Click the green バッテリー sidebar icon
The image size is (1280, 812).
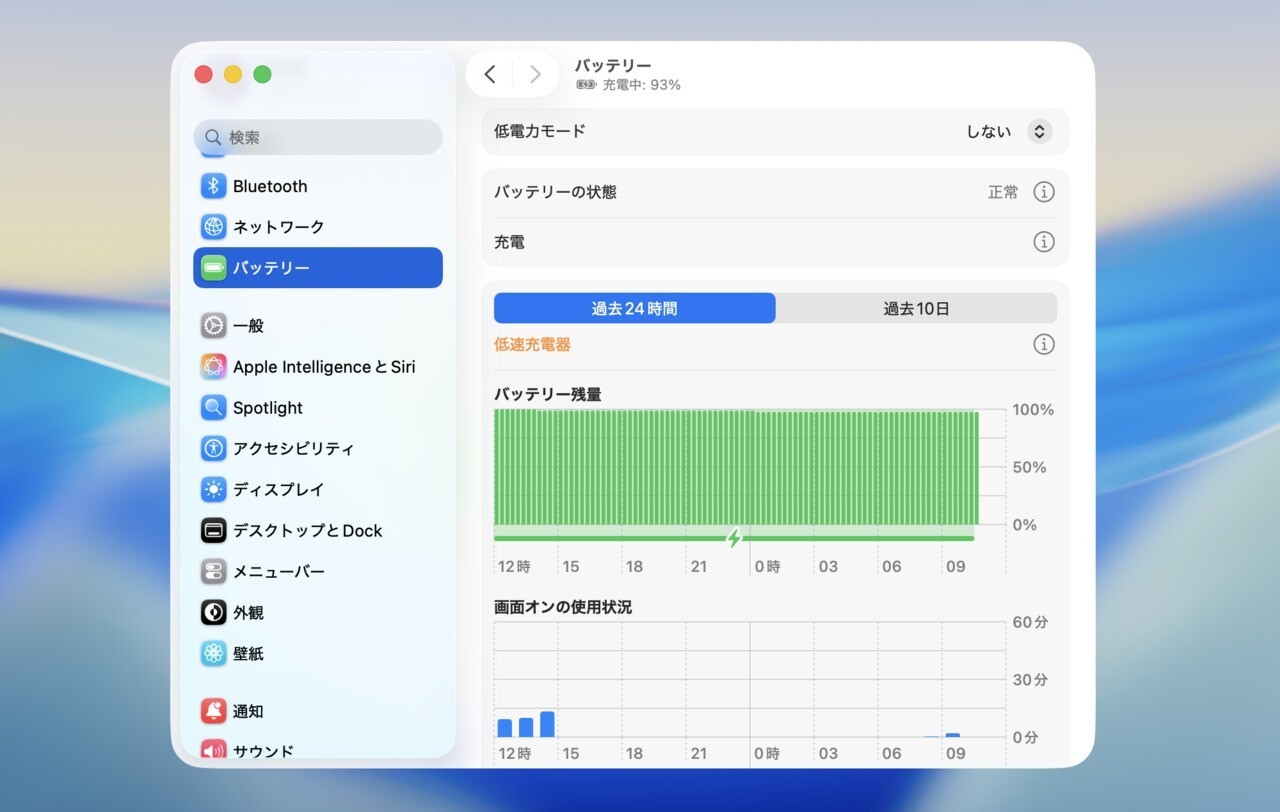pyautogui.click(x=213, y=268)
